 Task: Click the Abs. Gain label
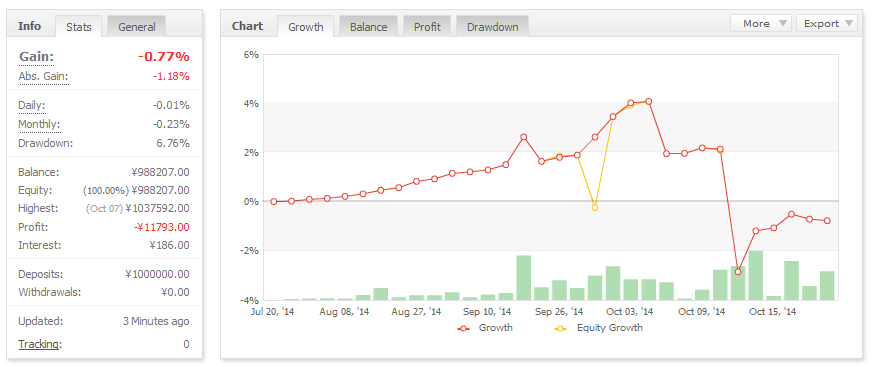pyautogui.click(x=43, y=76)
